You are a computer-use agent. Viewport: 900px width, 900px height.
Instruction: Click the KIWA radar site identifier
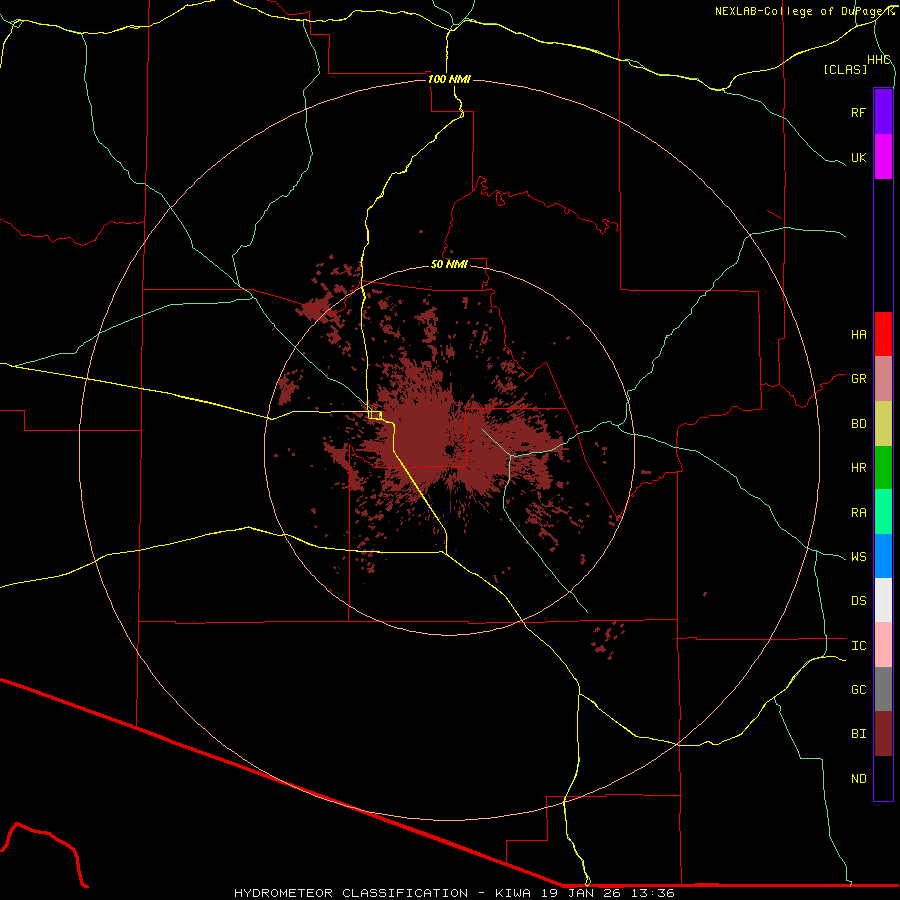pyautogui.click(x=514, y=893)
